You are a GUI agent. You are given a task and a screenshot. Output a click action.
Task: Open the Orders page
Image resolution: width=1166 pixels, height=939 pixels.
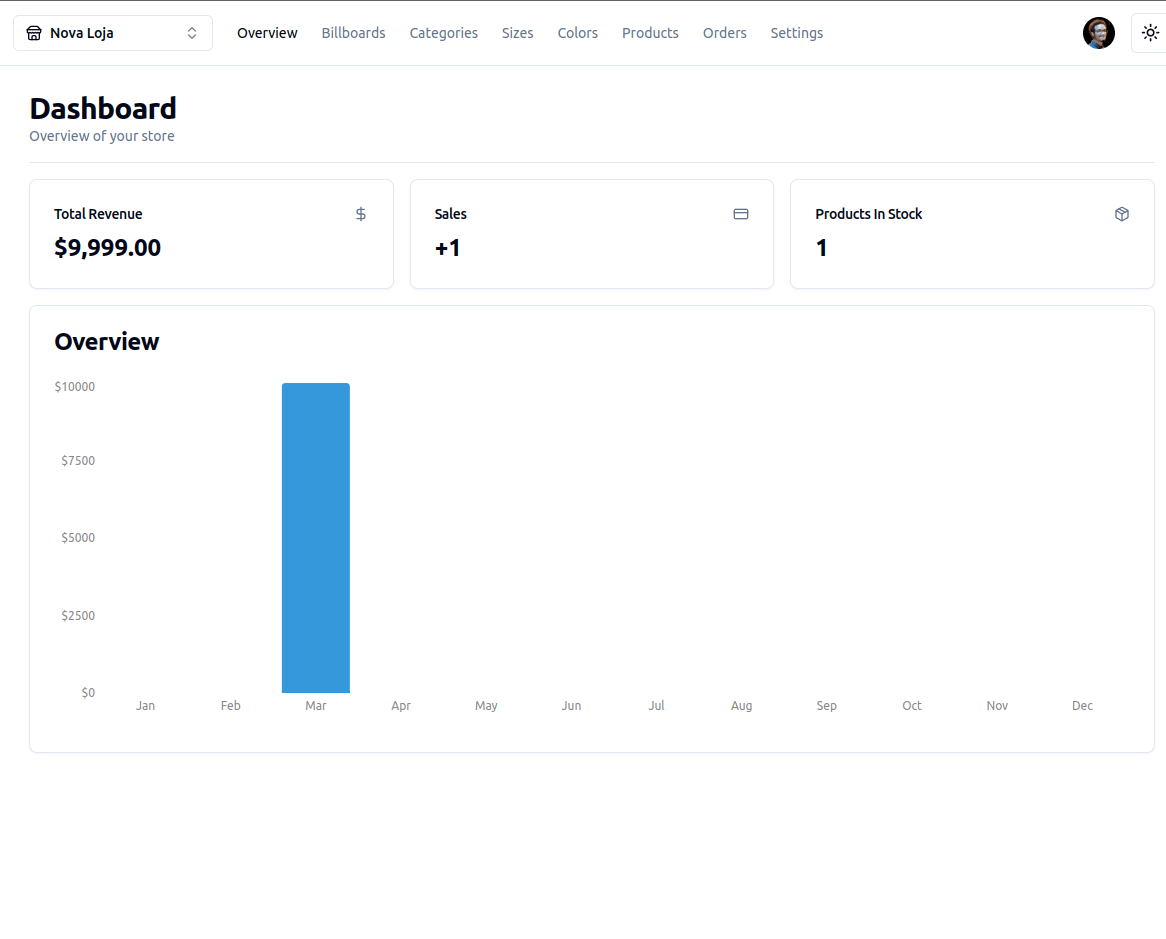point(724,33)
